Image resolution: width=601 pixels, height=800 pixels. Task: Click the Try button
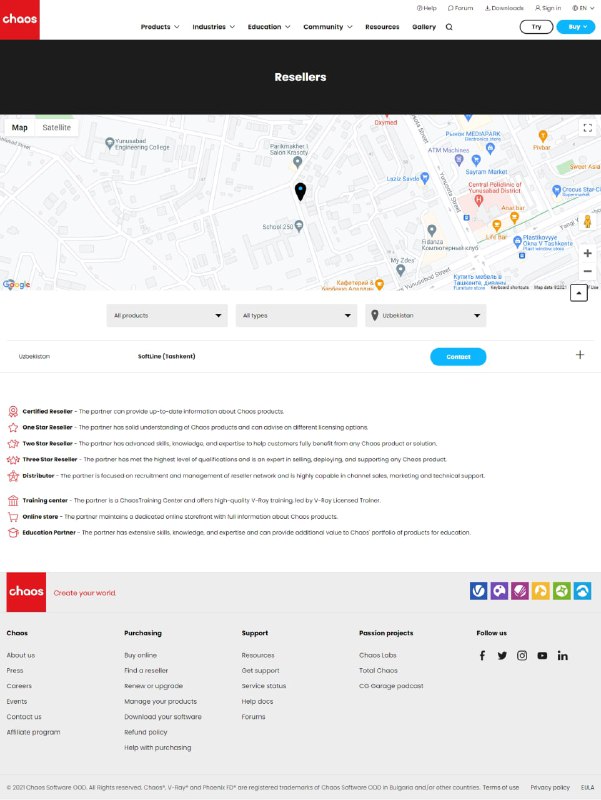[x=536, y=27]
